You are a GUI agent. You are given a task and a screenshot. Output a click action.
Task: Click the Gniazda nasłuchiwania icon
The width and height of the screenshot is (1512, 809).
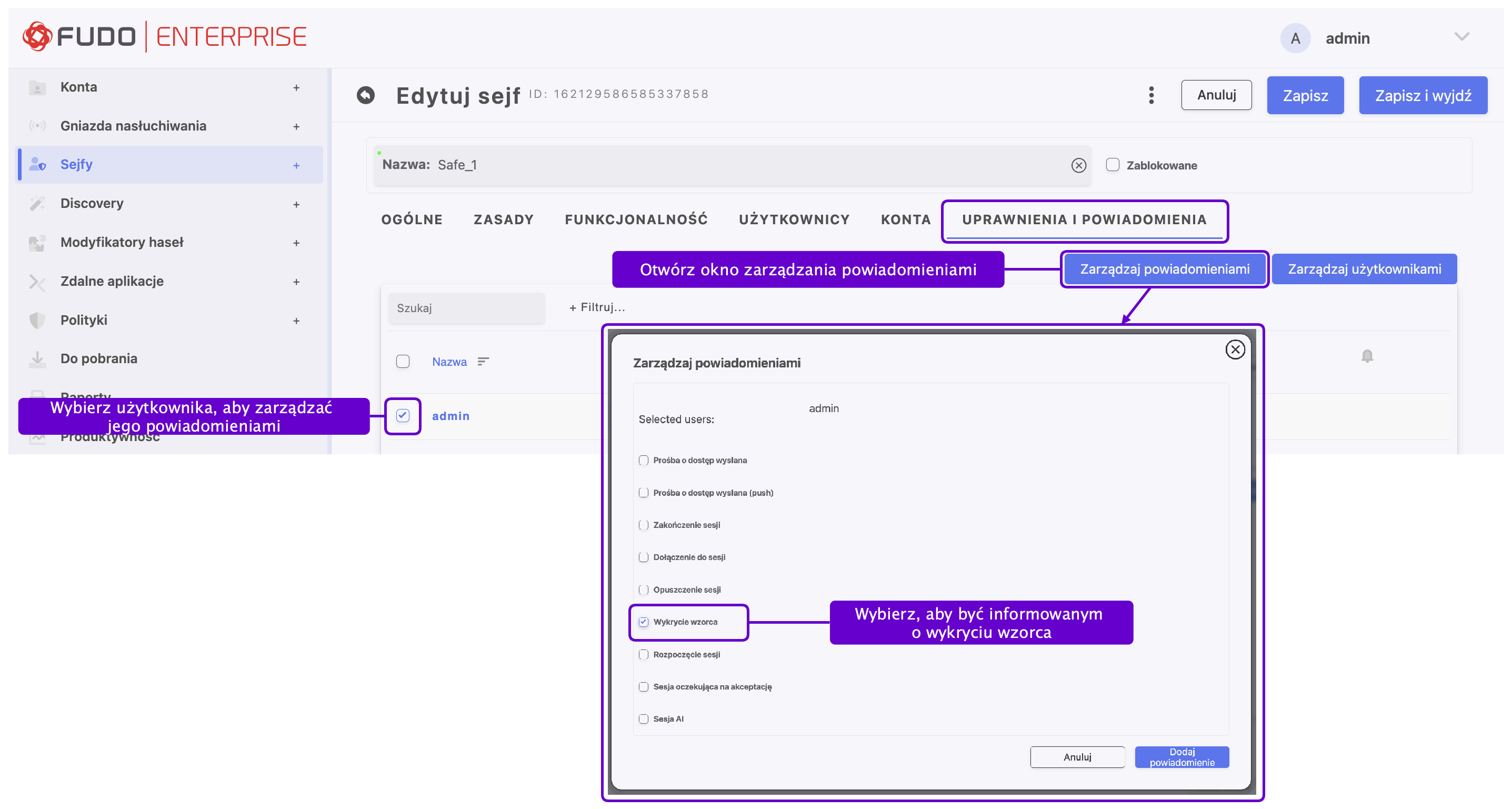coord(37,126)
